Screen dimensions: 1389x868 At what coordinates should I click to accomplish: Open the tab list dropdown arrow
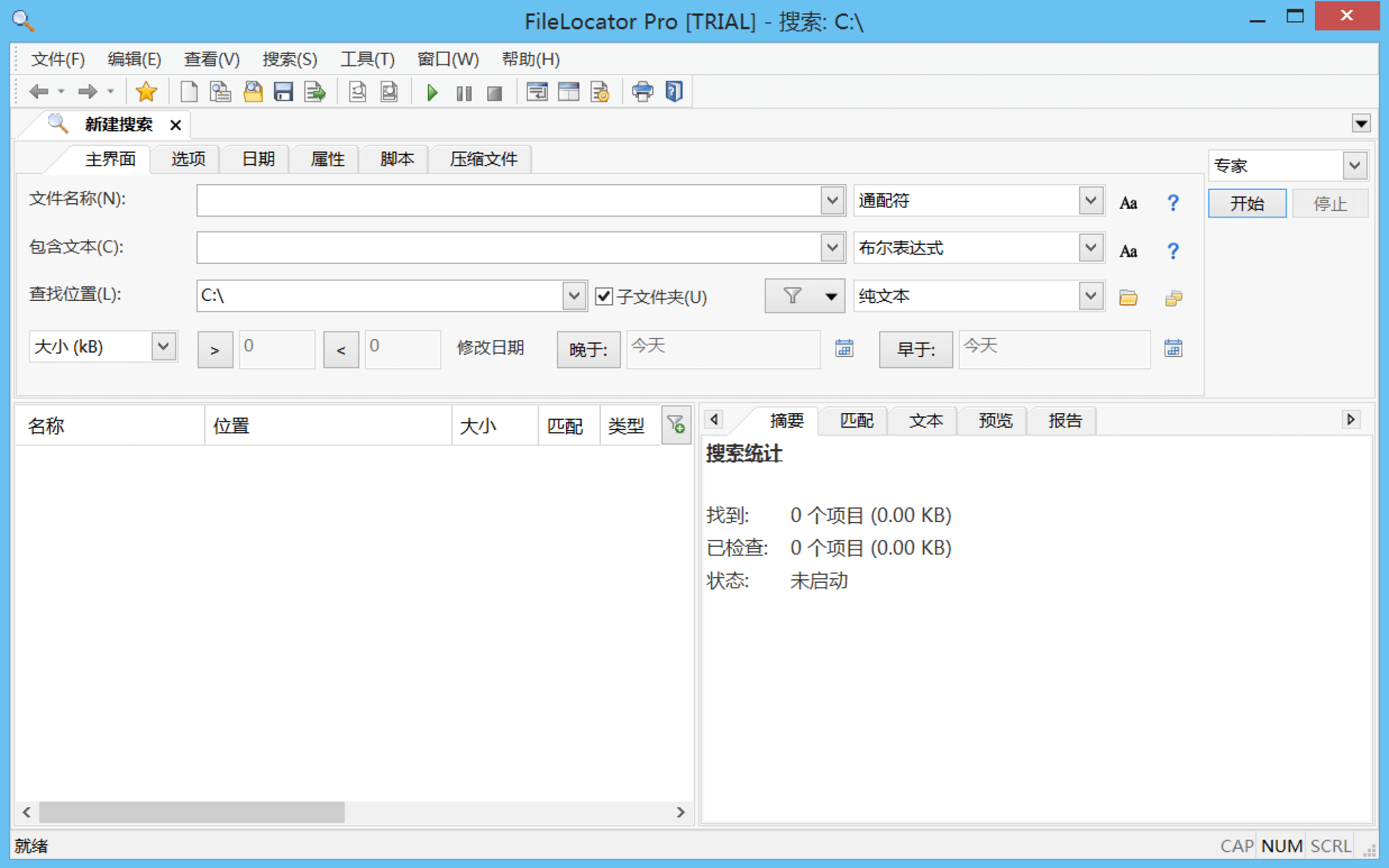pyautogui.click(x=1361, y=123)
